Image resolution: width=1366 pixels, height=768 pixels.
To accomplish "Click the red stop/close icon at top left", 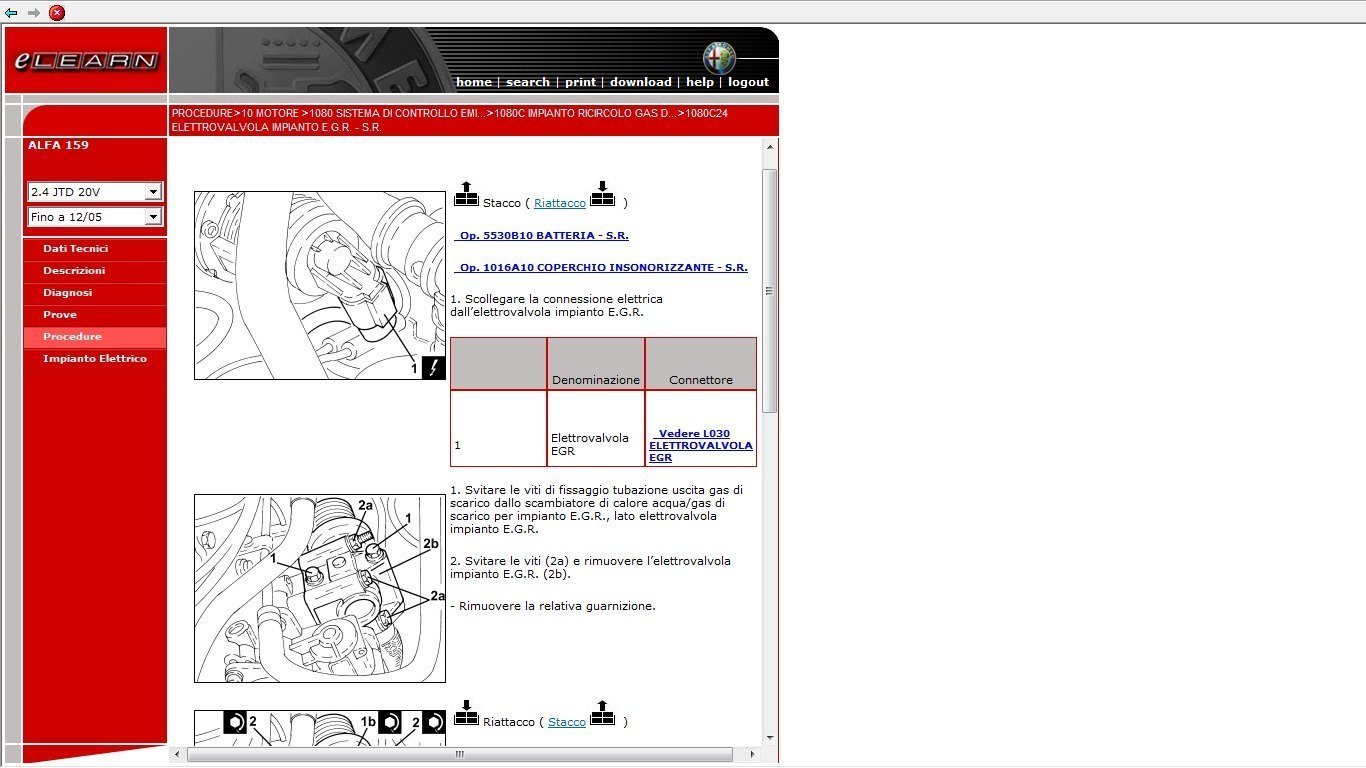I will (57, 13).
